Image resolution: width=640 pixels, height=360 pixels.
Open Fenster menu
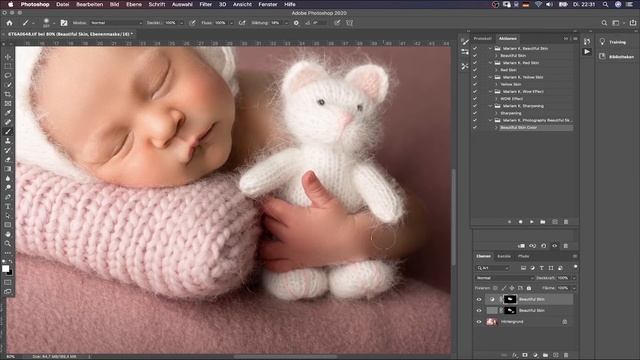(268, 4)
